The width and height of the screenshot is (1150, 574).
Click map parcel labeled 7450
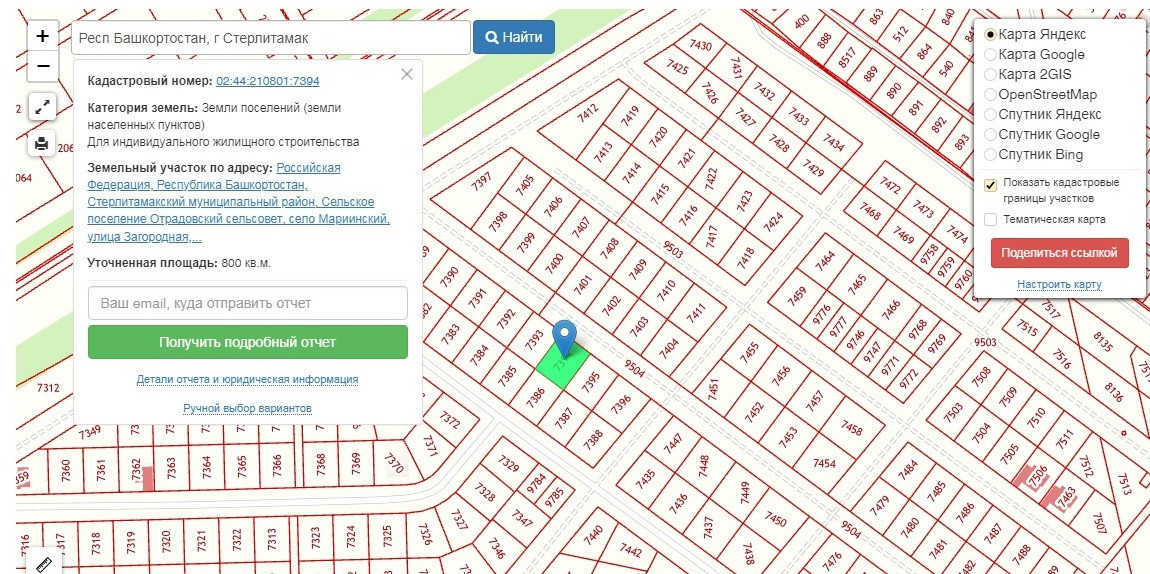774,519
